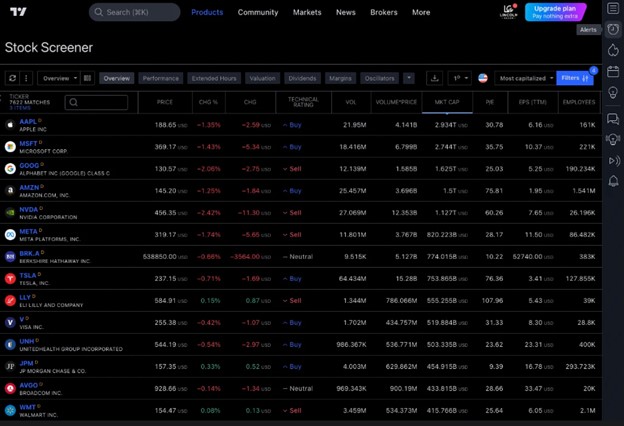Screen dimensions: 624x426
Task: Switch to the Dividends tab
Action: [x=302, y=78]
